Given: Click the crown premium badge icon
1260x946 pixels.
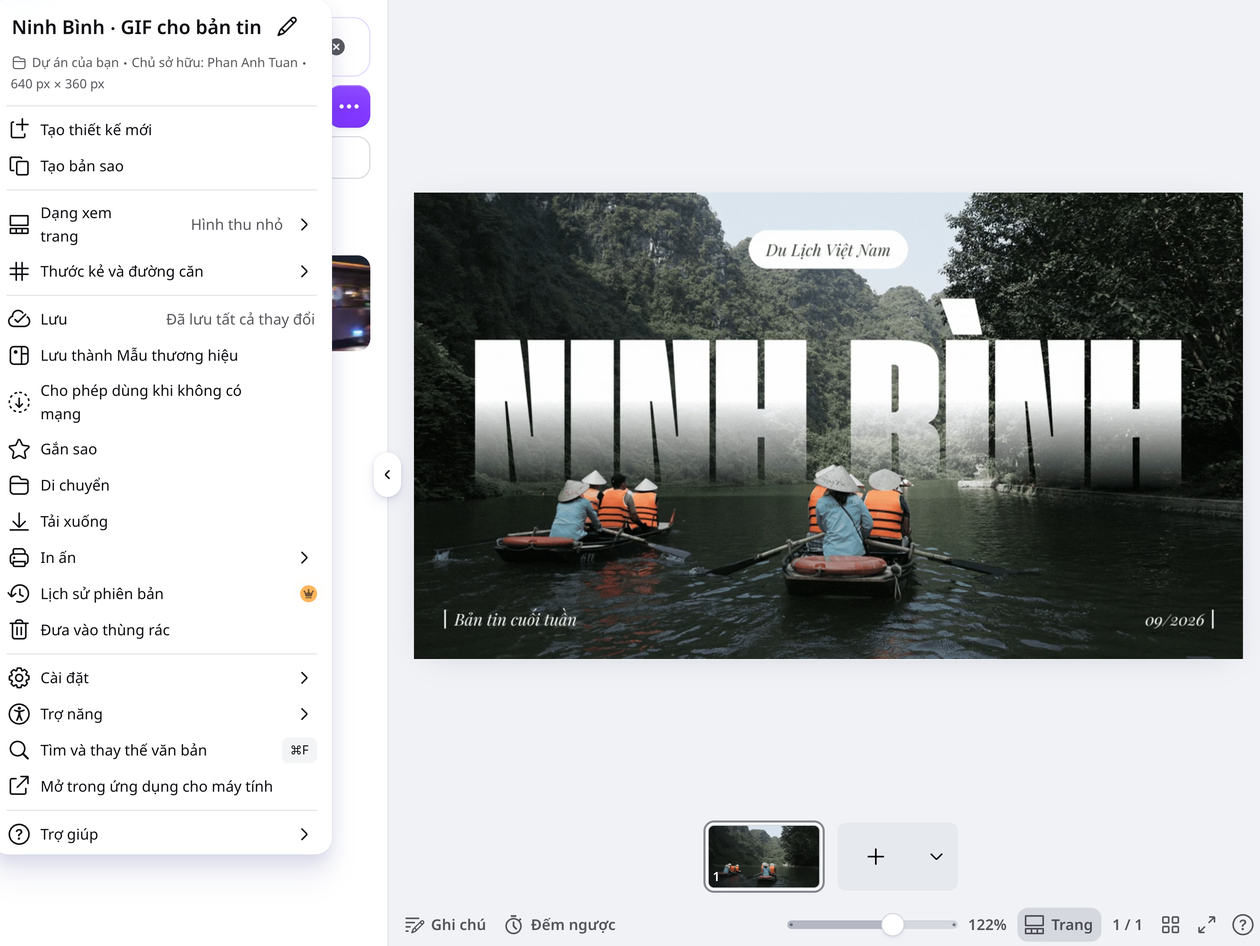Looking at the screenshot, I should pyautogui.click(x=308, y=593).
